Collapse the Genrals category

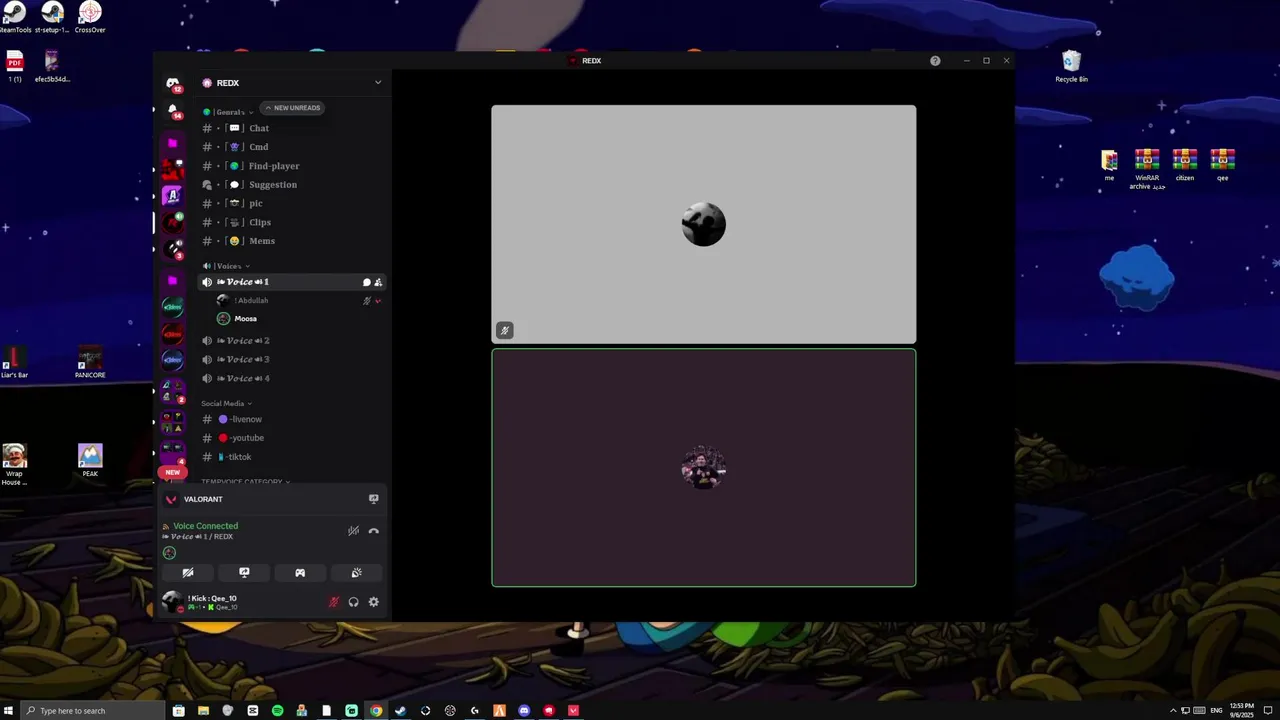point(228,112)
